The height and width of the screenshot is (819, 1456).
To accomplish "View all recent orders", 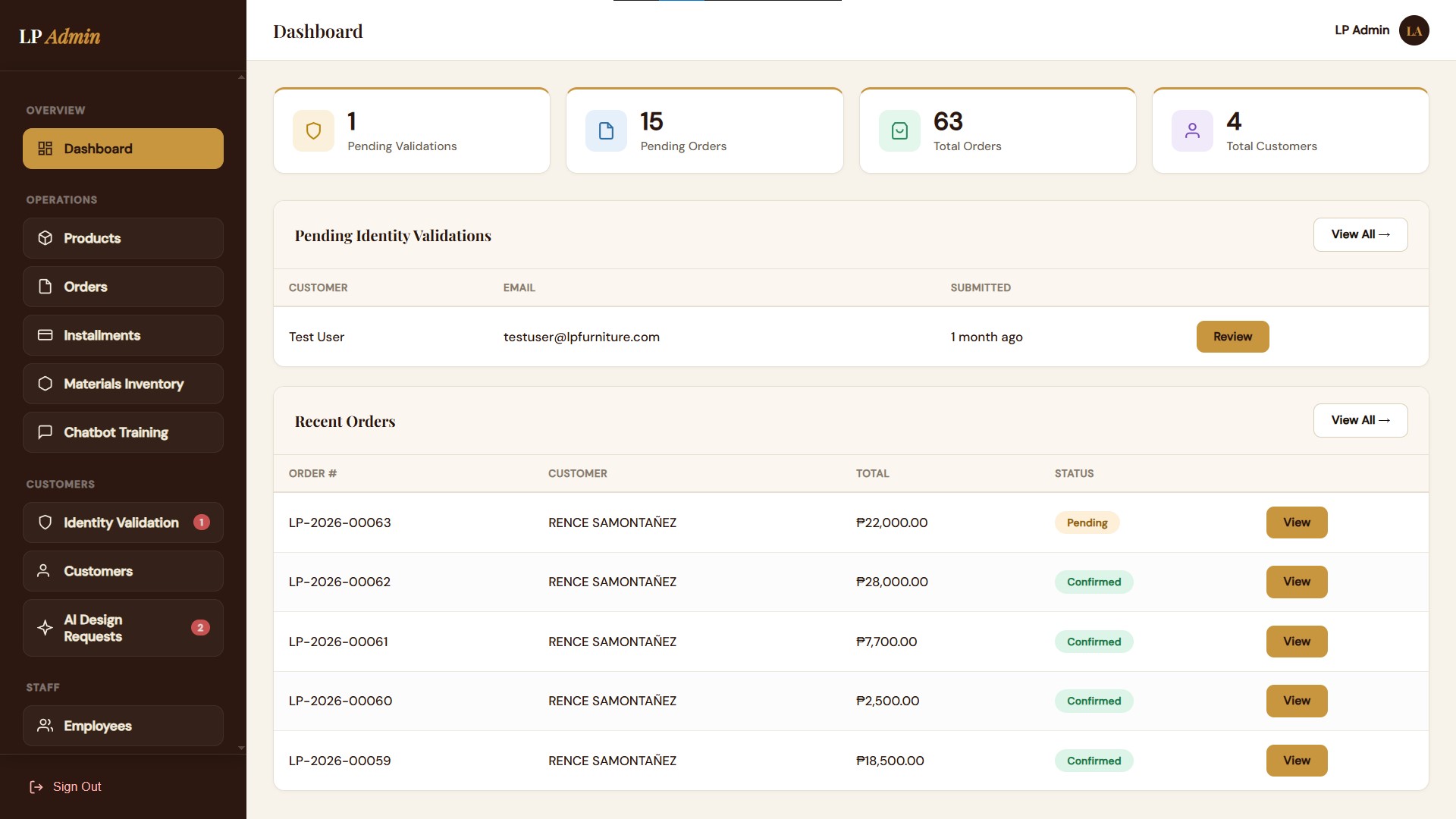I will click(x=1360, y=420).
